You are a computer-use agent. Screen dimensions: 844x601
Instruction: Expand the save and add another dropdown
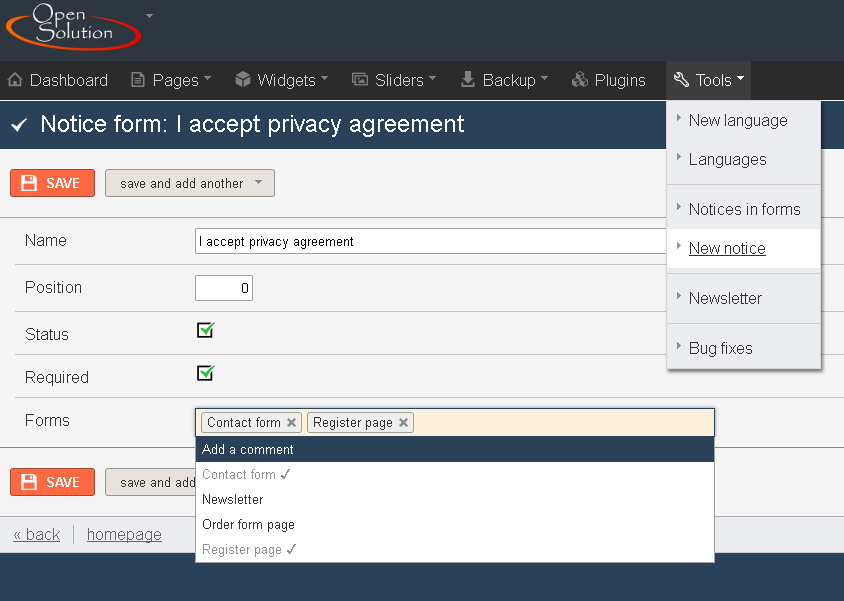click(258, 183)
